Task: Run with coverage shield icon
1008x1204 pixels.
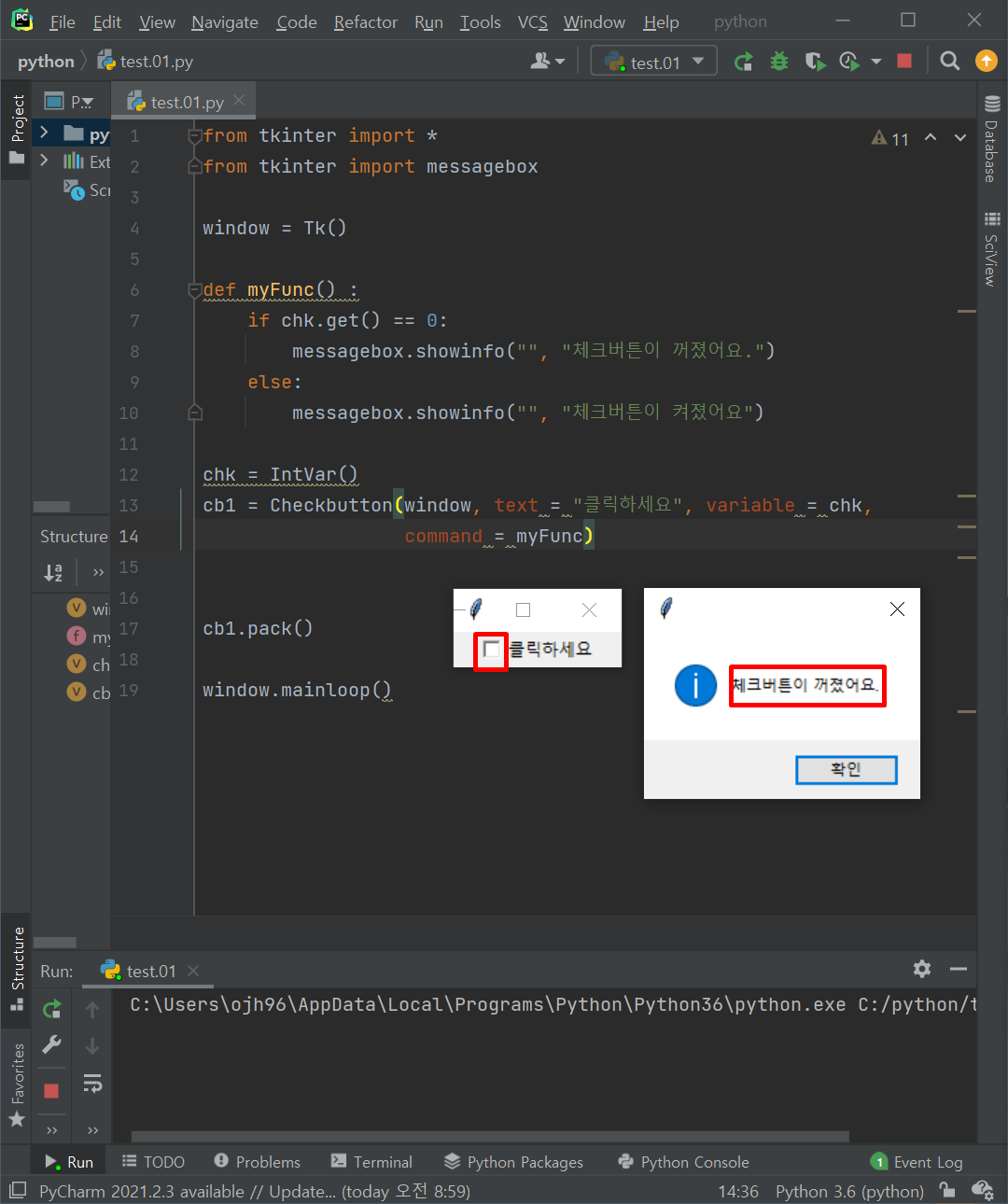Action: tap(815, 62)
